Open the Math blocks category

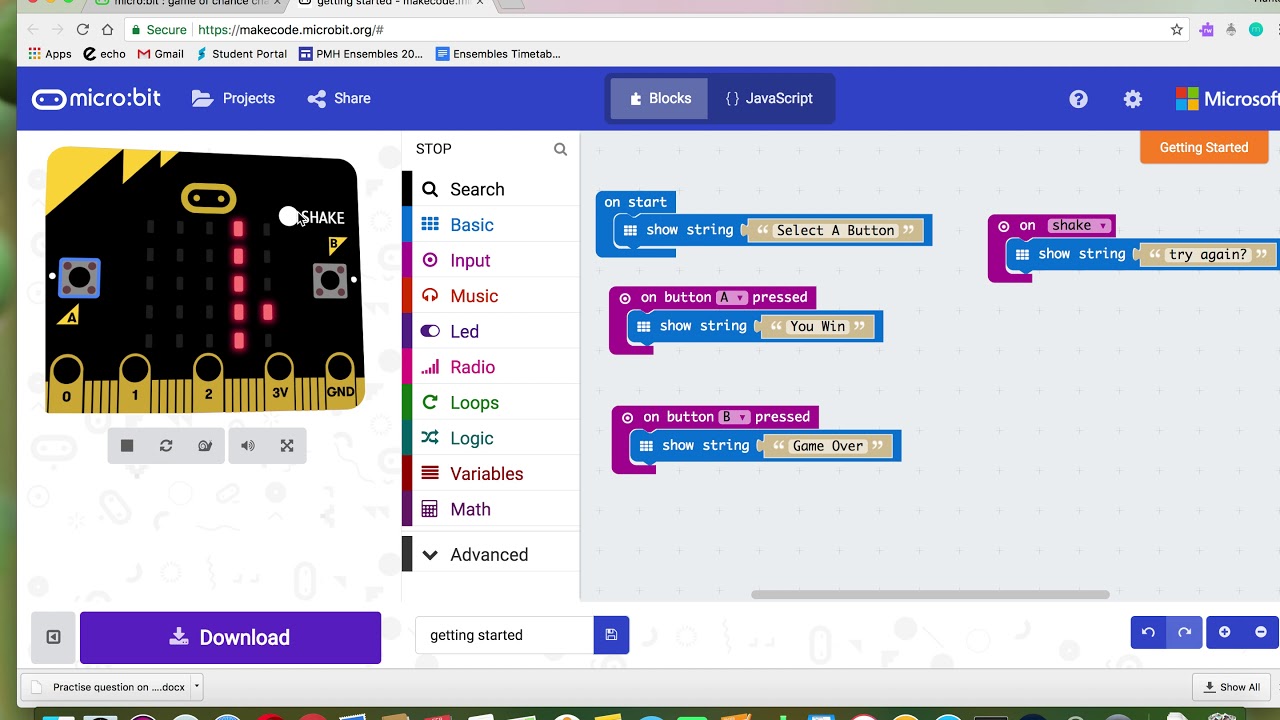pos(490,509)
